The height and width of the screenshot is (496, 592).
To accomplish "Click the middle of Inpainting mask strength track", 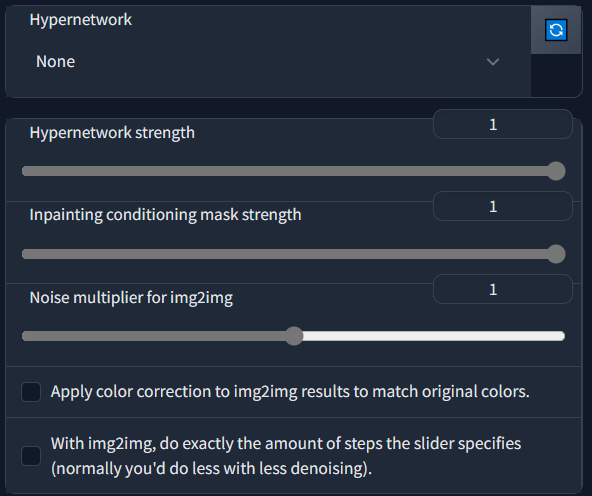I will click(x=293, y=254).
